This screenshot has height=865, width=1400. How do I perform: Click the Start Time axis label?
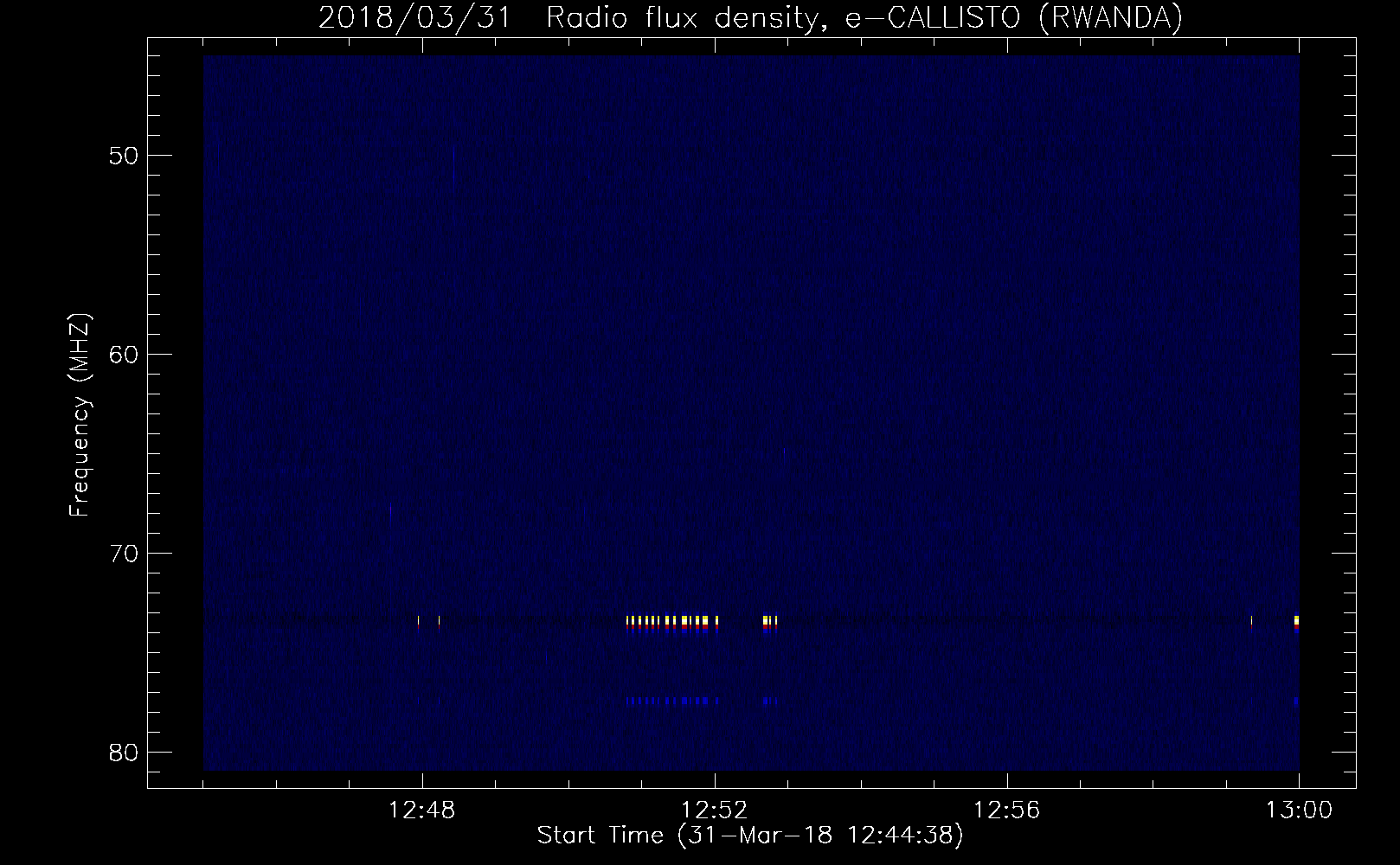point(750,836)
